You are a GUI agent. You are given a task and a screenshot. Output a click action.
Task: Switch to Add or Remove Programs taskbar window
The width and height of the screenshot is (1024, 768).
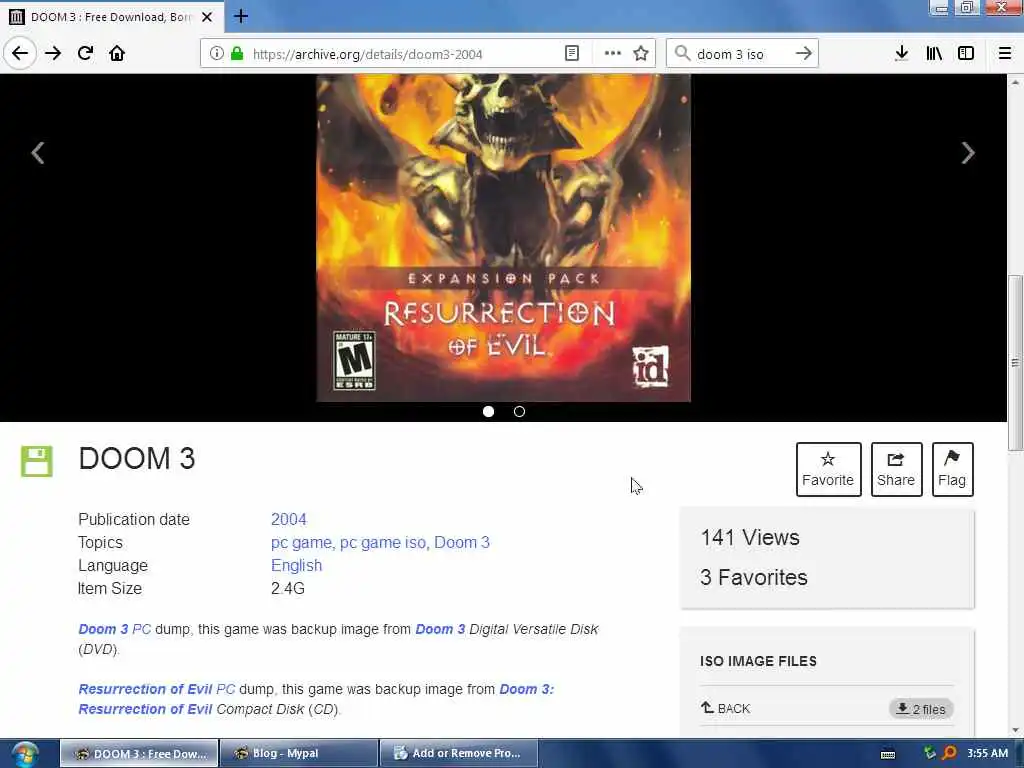tap(458, 753)
